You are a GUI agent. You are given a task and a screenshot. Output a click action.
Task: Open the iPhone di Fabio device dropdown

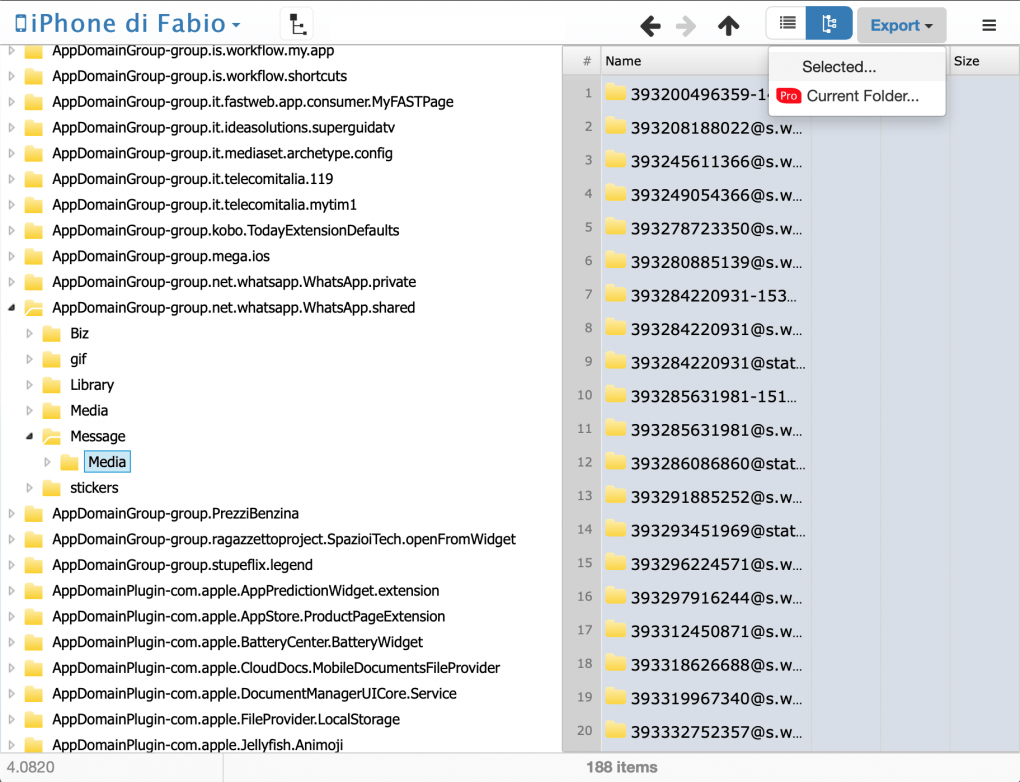(128, 24)
